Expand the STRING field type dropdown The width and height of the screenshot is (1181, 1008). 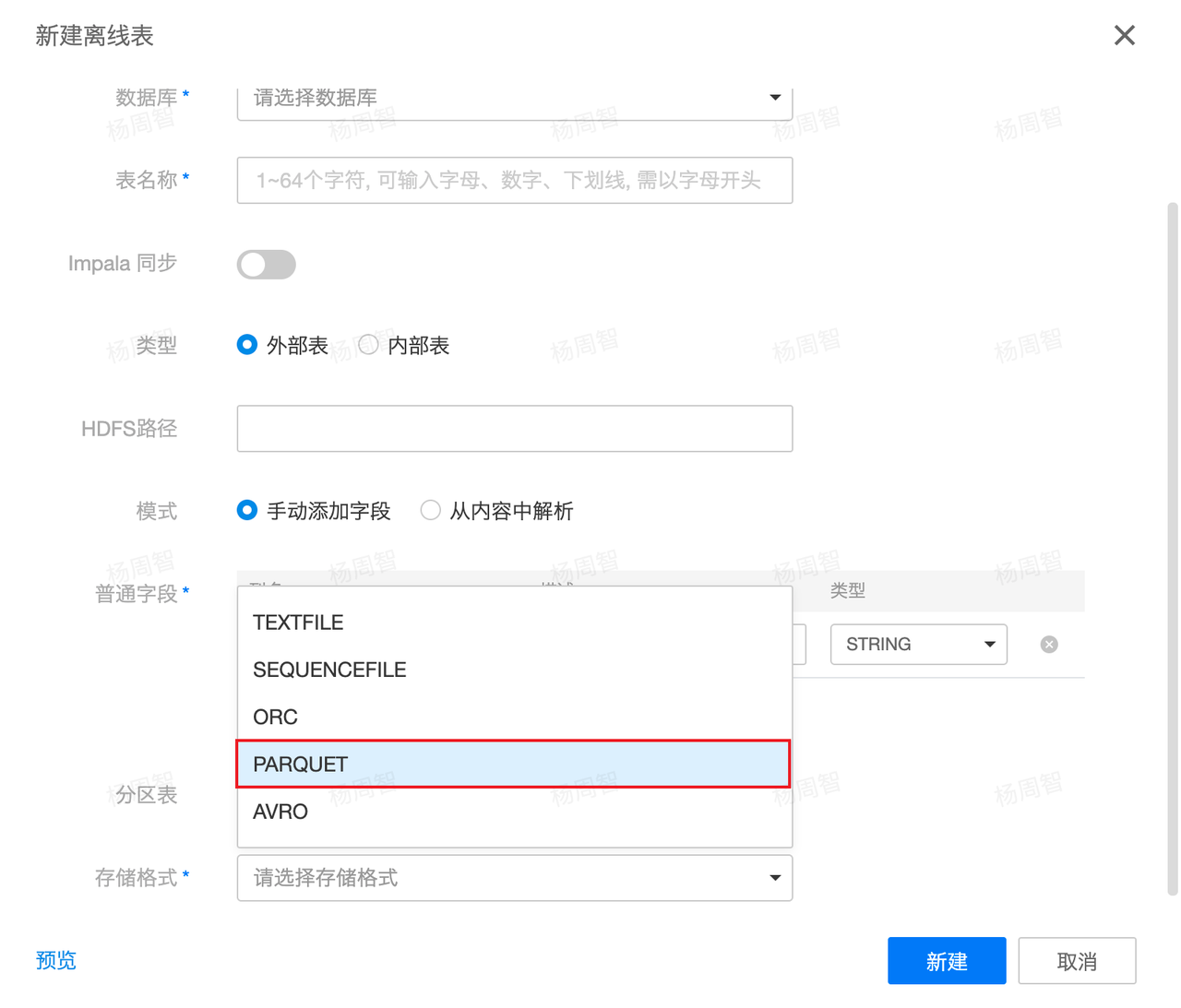click(918, 645)
